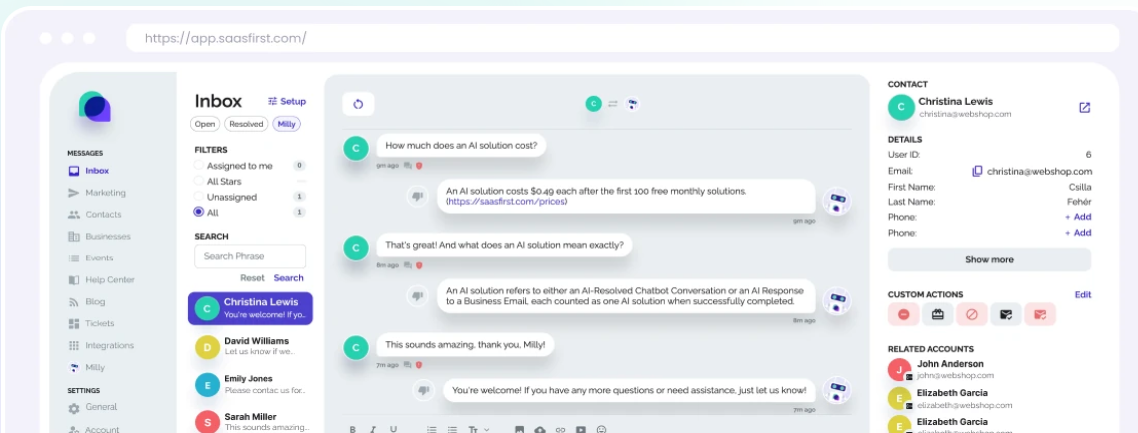The height and width of the screenshot is (433, 1138).
Task: Open the inbox Setup options
Action: tap(287, 102)
